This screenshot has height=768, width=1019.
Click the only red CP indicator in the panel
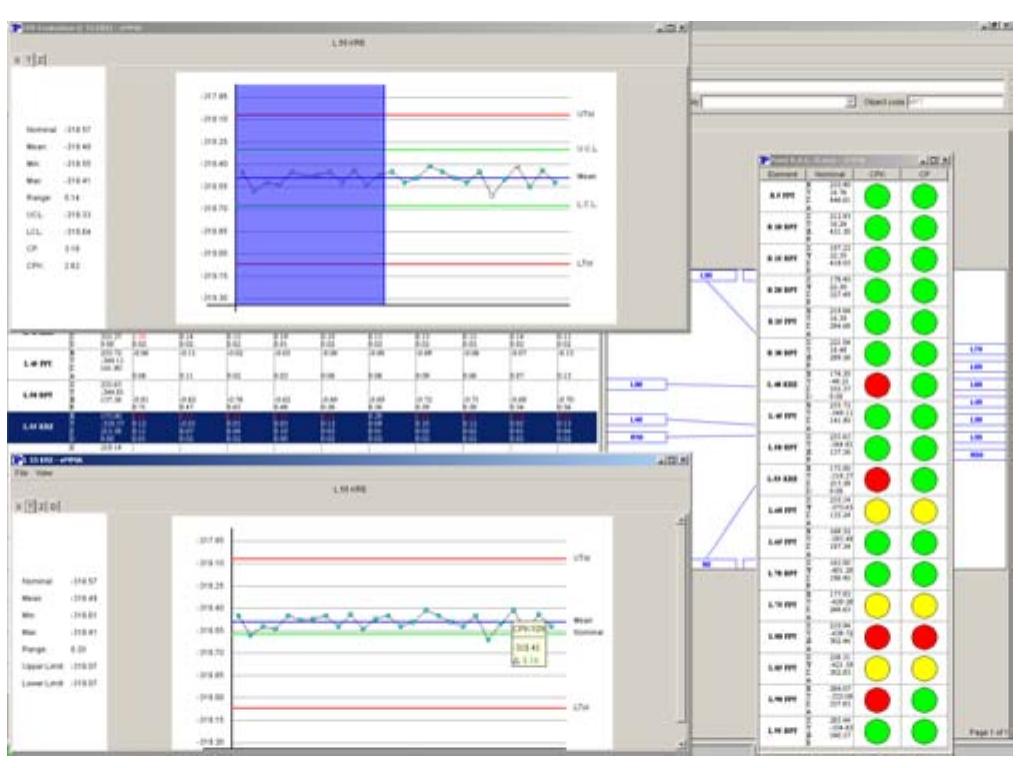924,637
